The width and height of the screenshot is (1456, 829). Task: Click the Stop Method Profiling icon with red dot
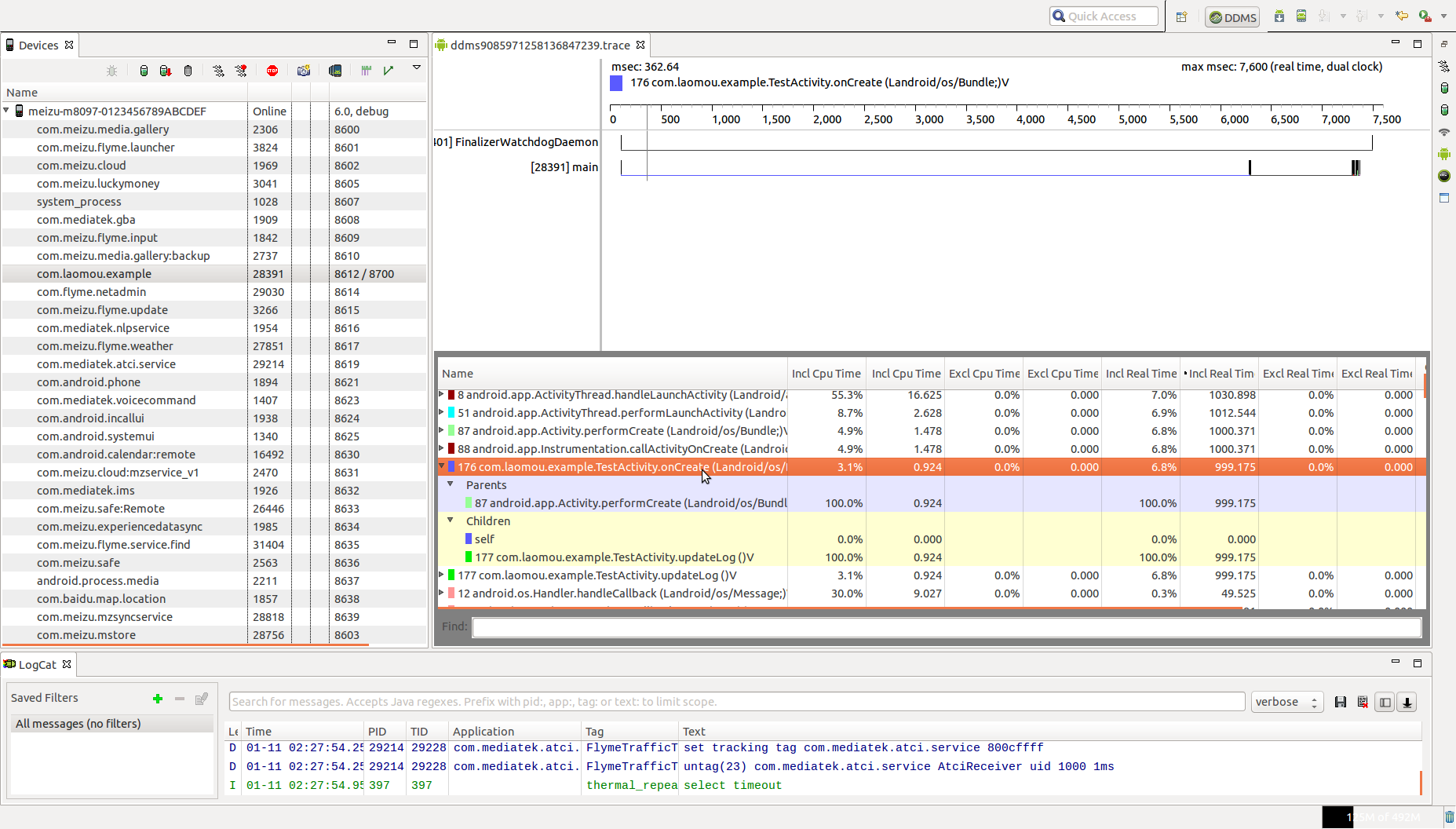coord(241,71)
